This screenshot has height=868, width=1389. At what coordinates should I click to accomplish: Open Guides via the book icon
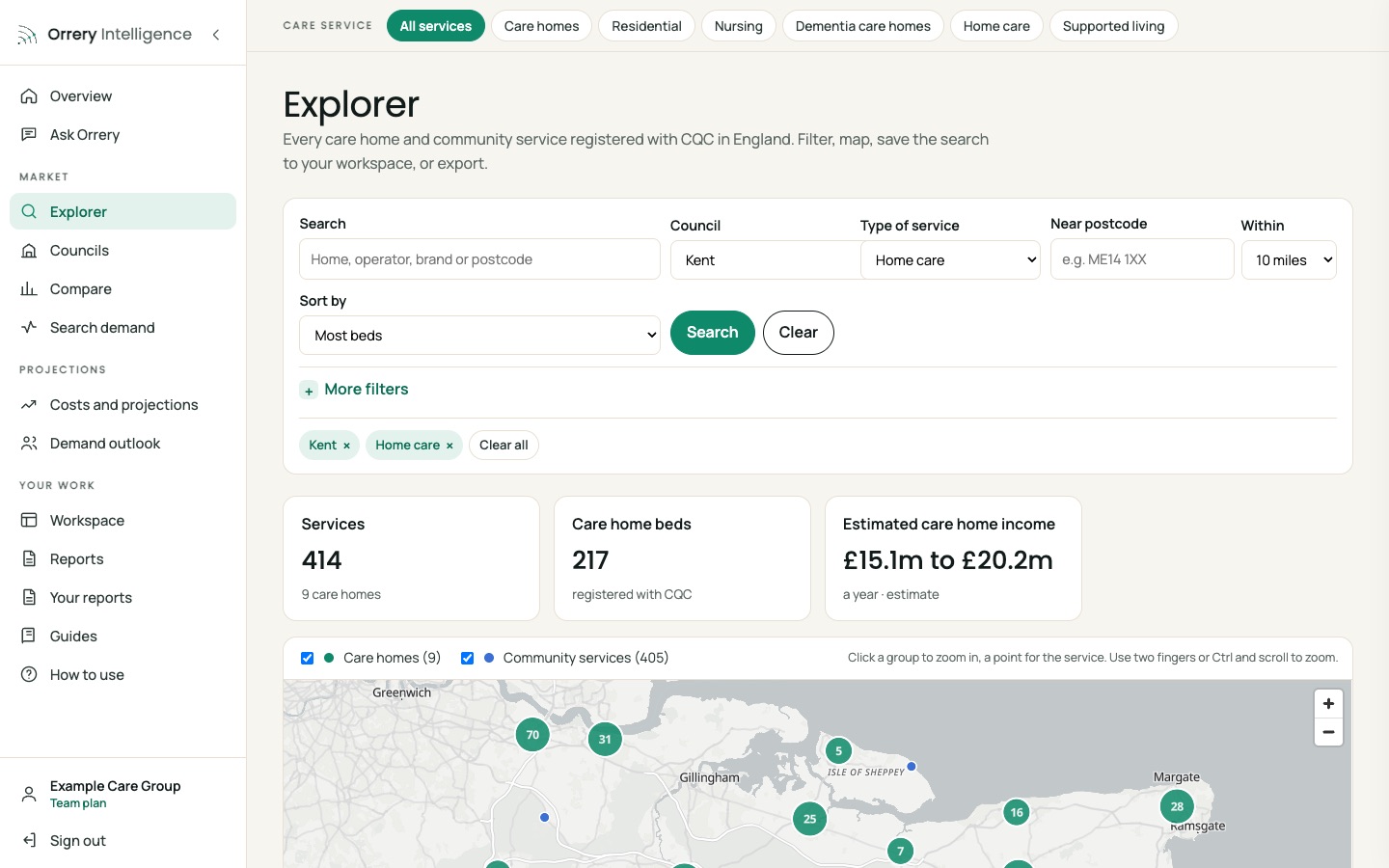29,637
